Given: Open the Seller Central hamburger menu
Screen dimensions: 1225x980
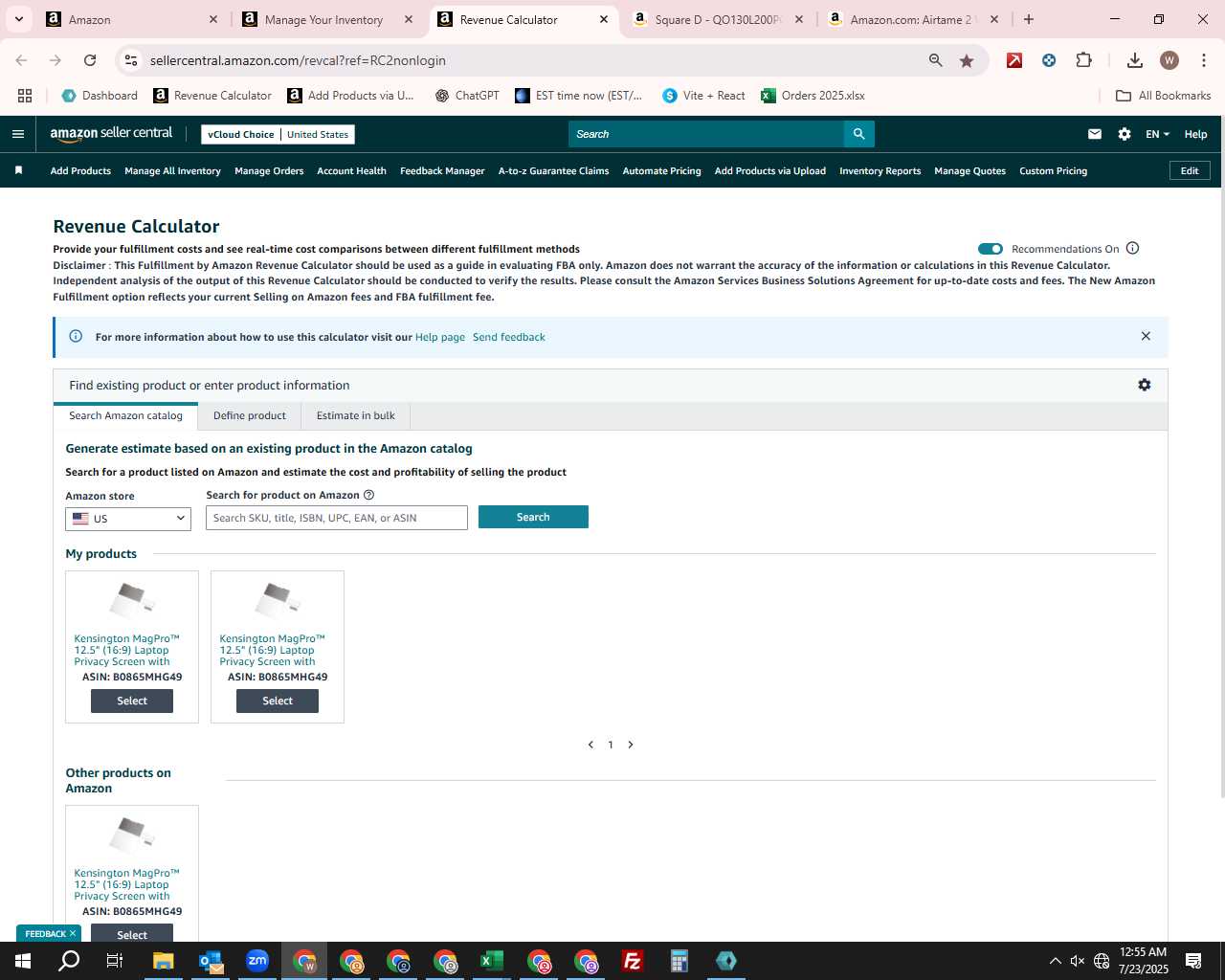Looking at the screenshot, I should (x=18, y=134).
